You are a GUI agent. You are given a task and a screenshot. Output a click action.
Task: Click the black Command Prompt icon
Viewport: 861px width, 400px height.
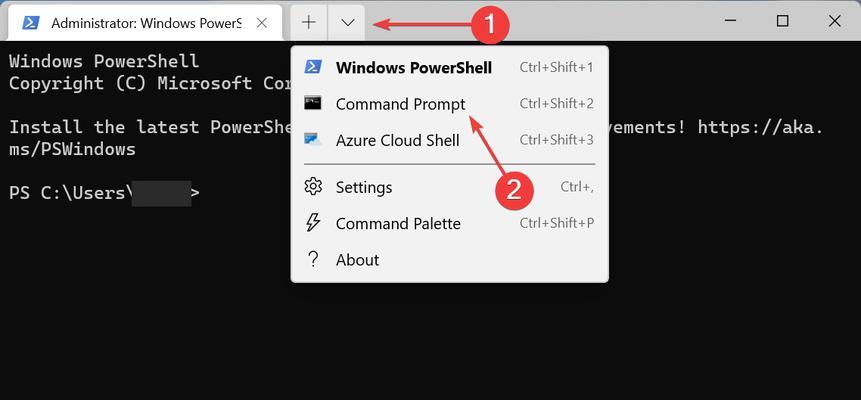click(x=313, y=103)
